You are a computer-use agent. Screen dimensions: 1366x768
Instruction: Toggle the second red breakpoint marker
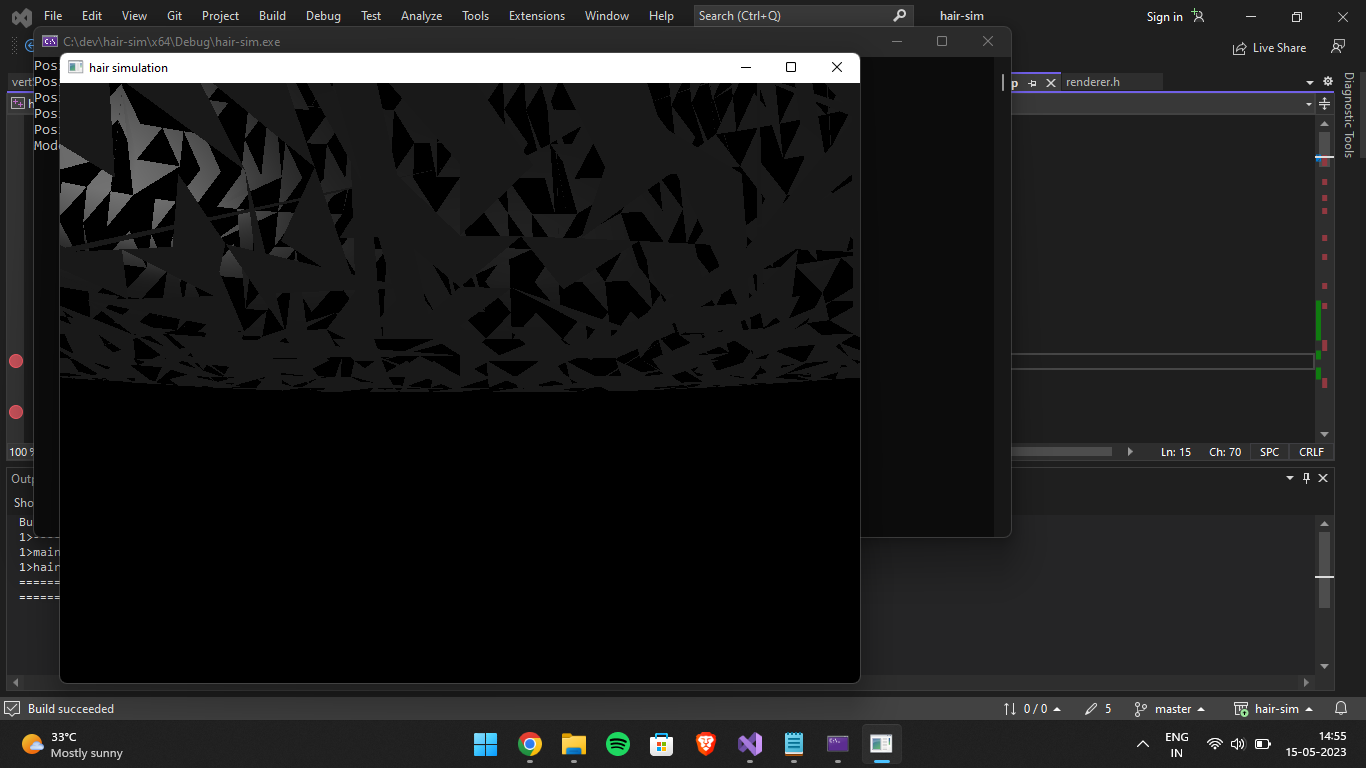(x=15, y=412)
